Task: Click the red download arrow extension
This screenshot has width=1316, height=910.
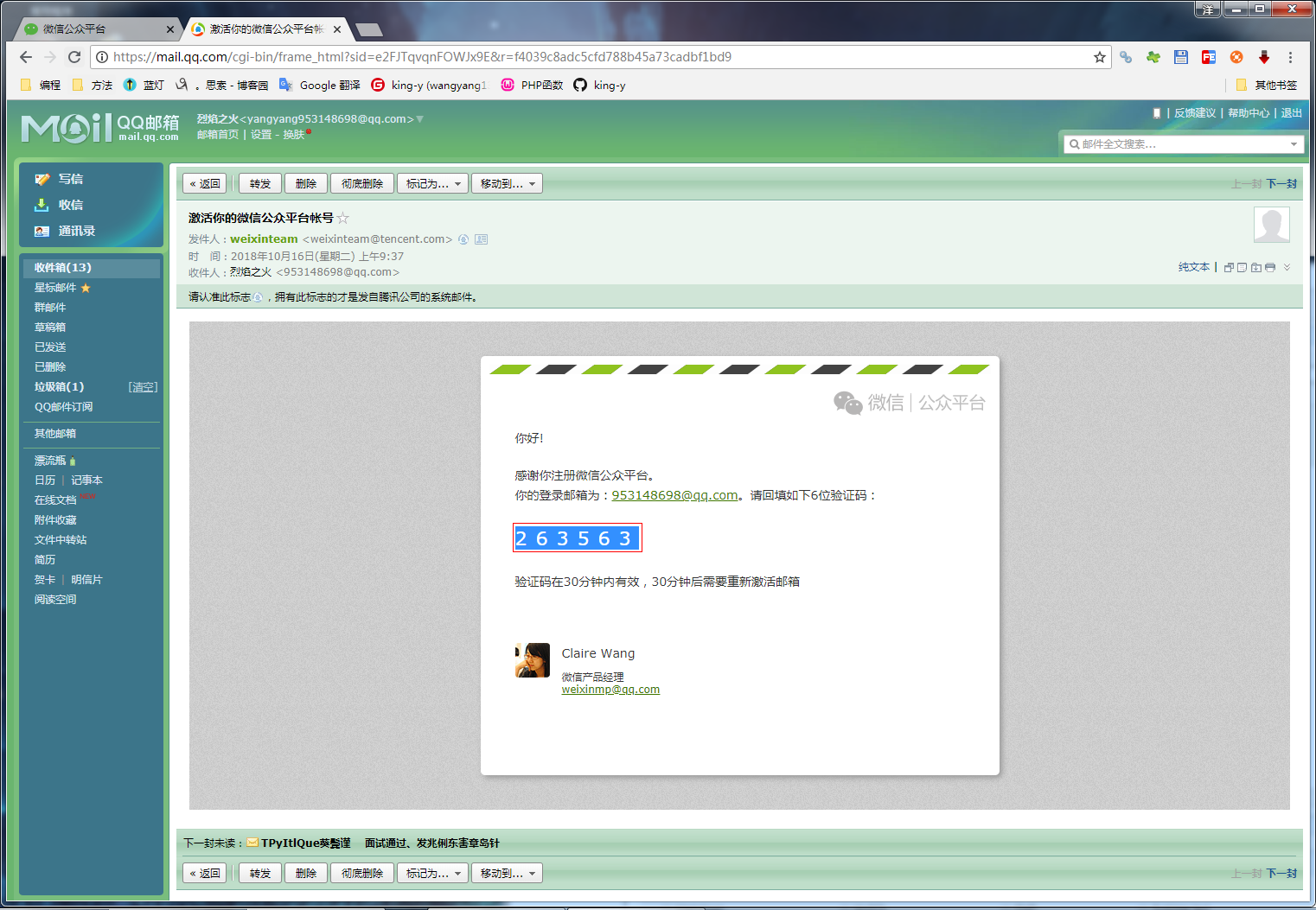Action: [x=1264, y=57]
